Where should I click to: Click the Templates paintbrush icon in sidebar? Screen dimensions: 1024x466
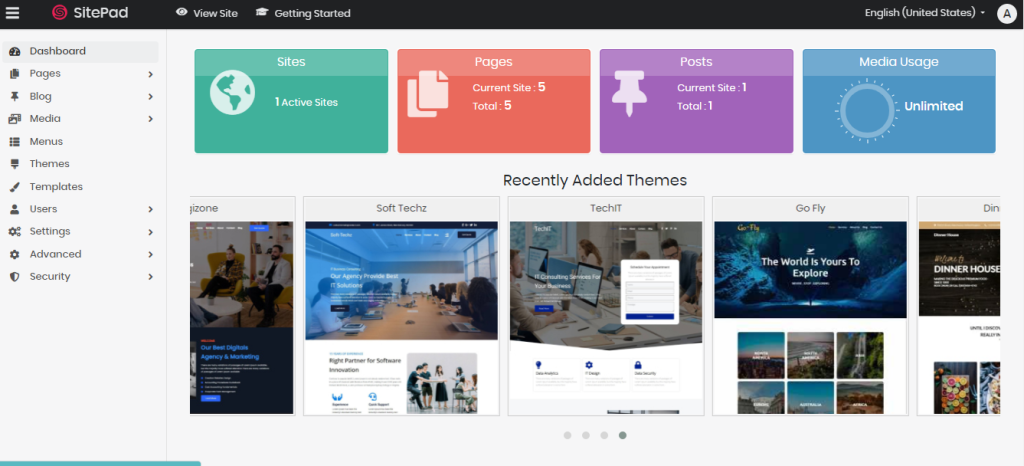coord(14,187)
